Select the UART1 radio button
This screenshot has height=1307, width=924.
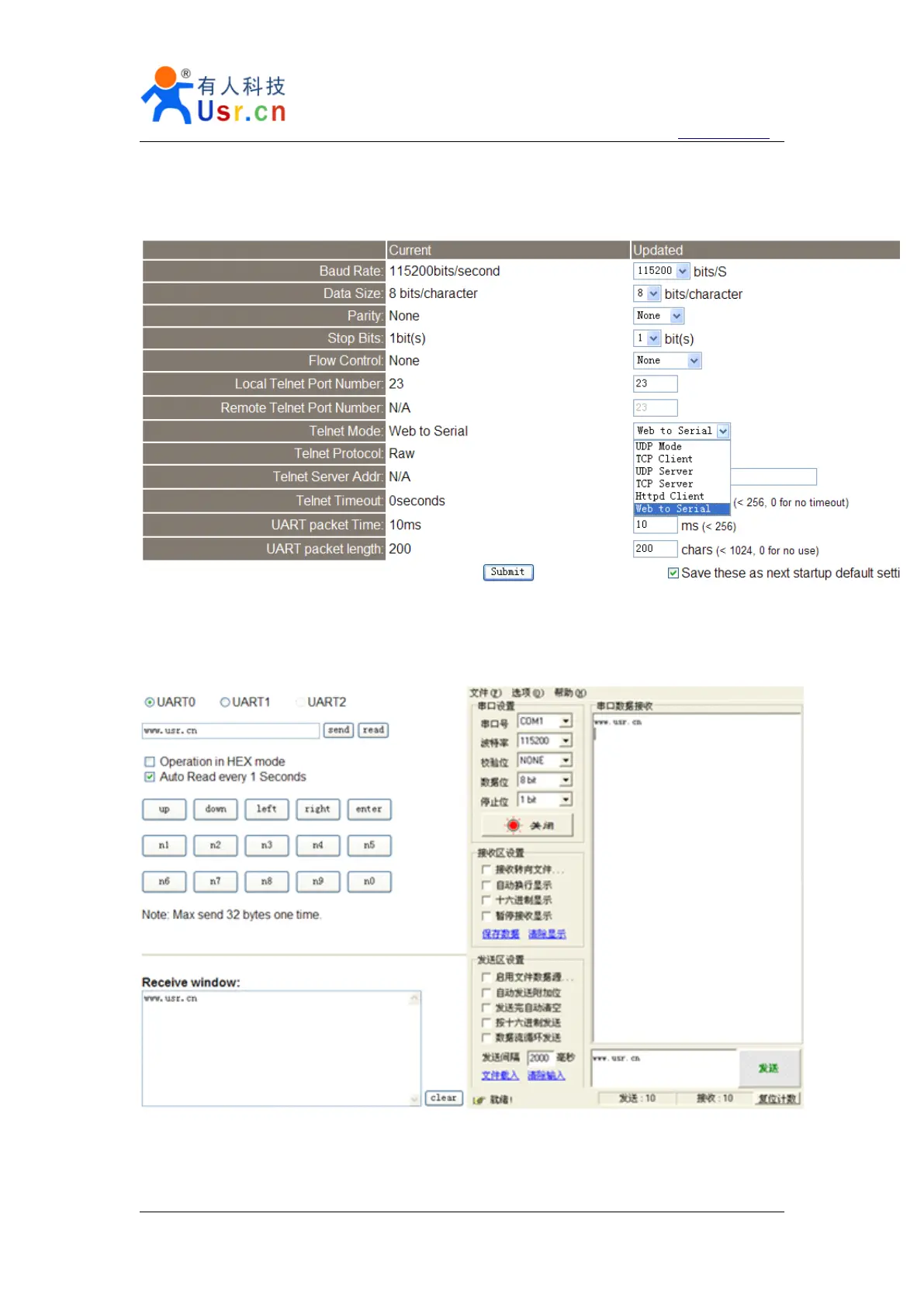(x=225, y=702)
